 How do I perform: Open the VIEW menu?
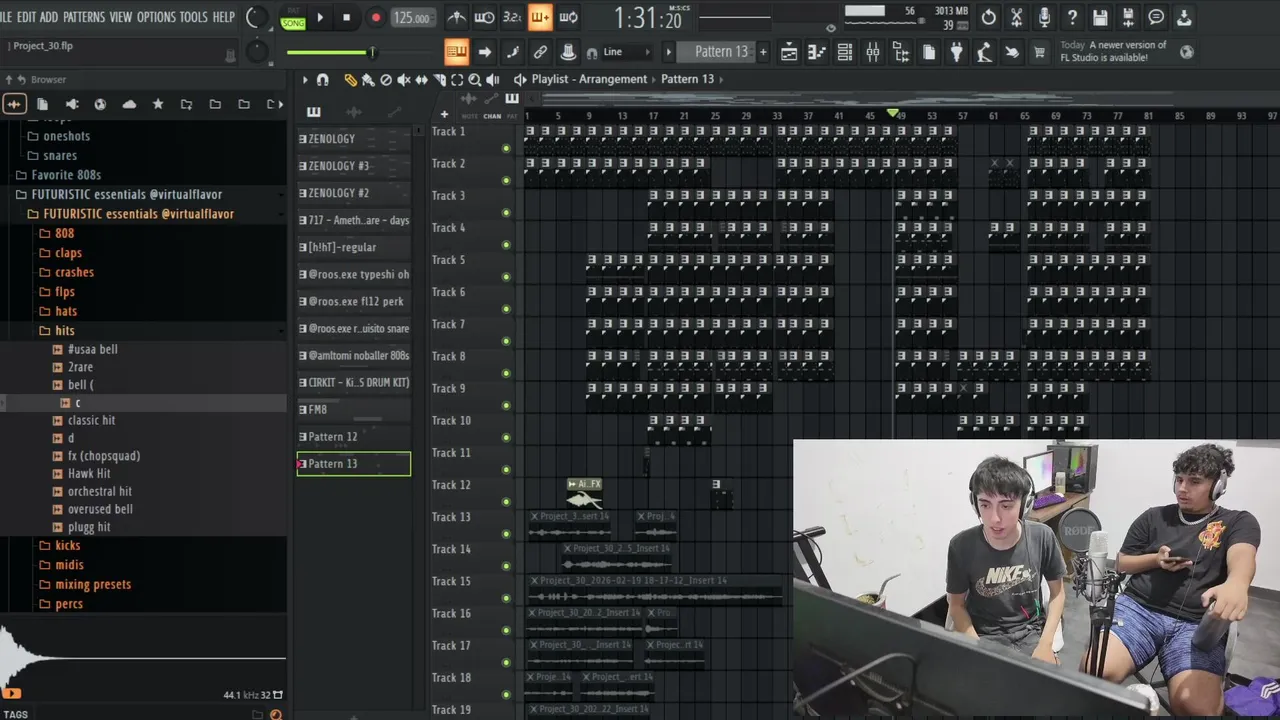(121, 17)
